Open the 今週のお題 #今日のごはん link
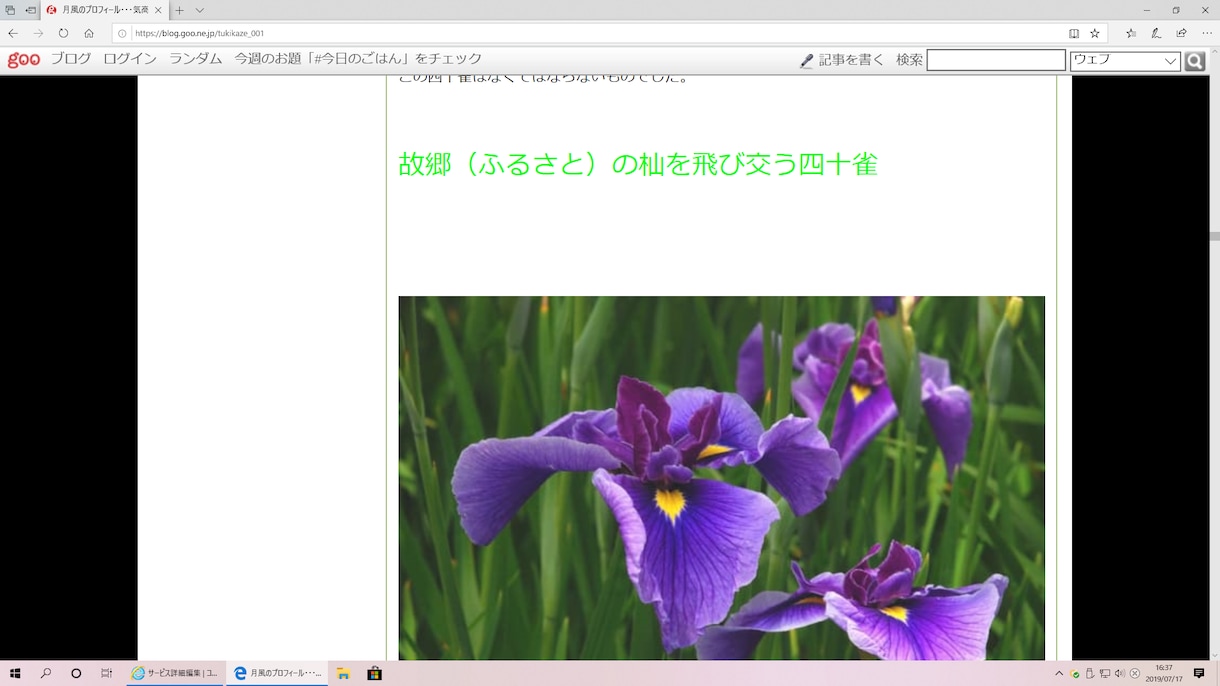The width and height of the screenshot is (1220, 686). point(358,59)
